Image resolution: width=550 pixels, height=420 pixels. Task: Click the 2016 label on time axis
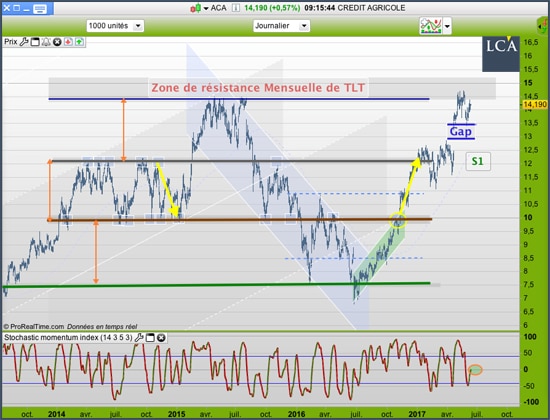[x=296, y=414]
